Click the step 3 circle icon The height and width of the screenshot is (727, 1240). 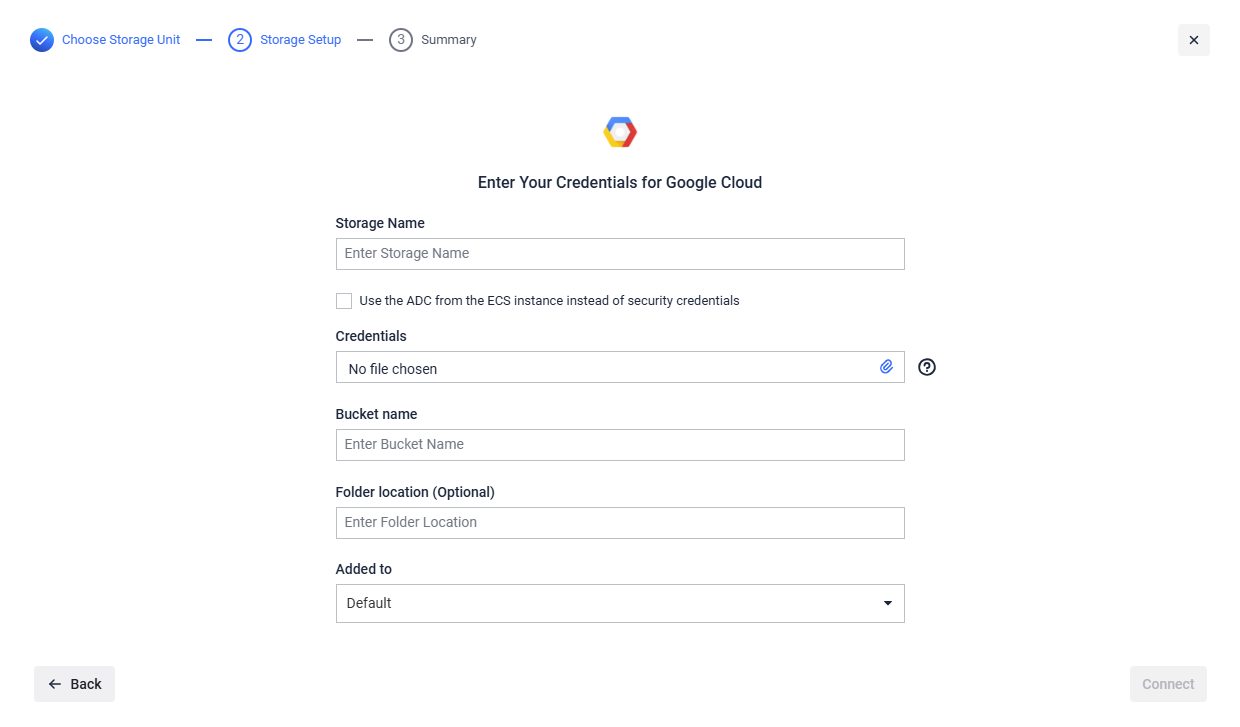tap(401, 40)
